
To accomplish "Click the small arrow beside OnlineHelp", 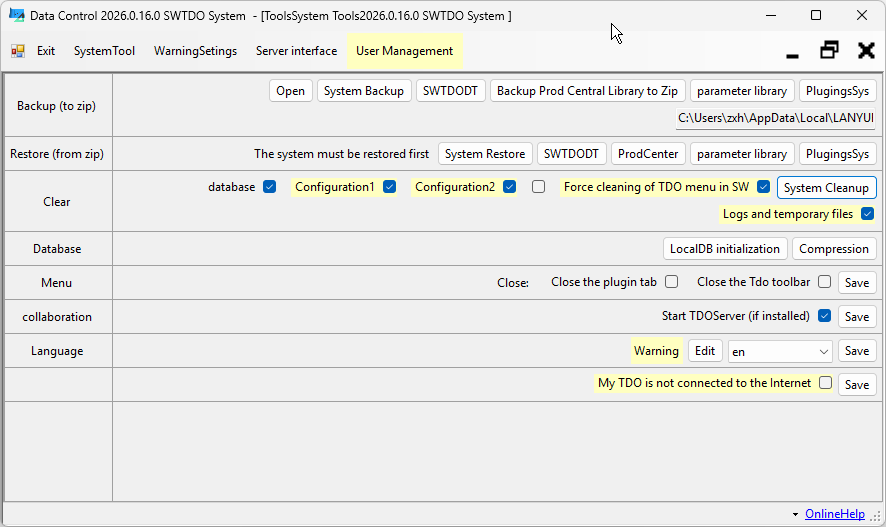I will [795, 514].
